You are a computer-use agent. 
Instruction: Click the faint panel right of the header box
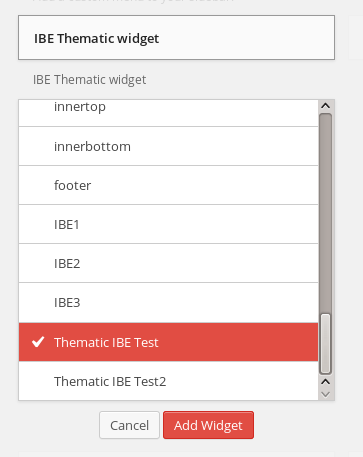[356, 38]
